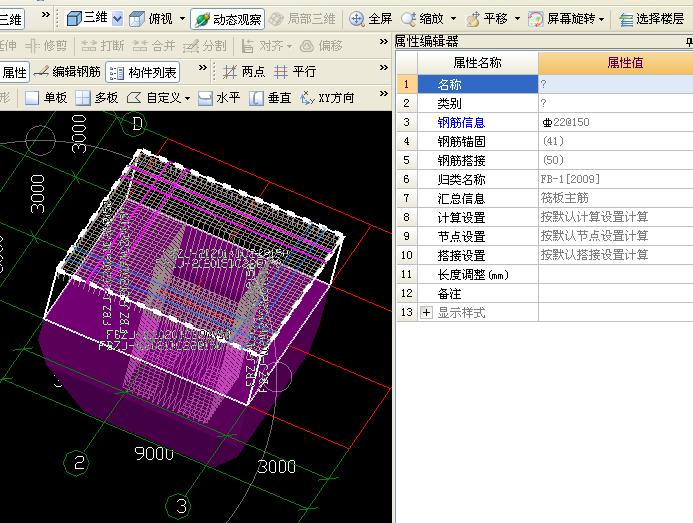This screenshot has height=523, width=693.
Task: Click 钢筋信息 property name
Action: 461,122
